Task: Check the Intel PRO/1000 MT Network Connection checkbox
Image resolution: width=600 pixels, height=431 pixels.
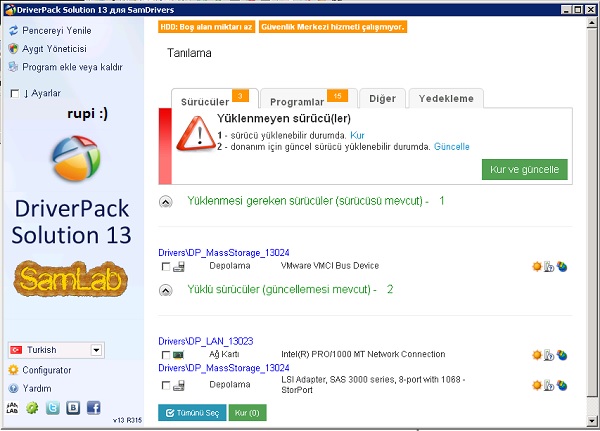Action: coord(166,355)
